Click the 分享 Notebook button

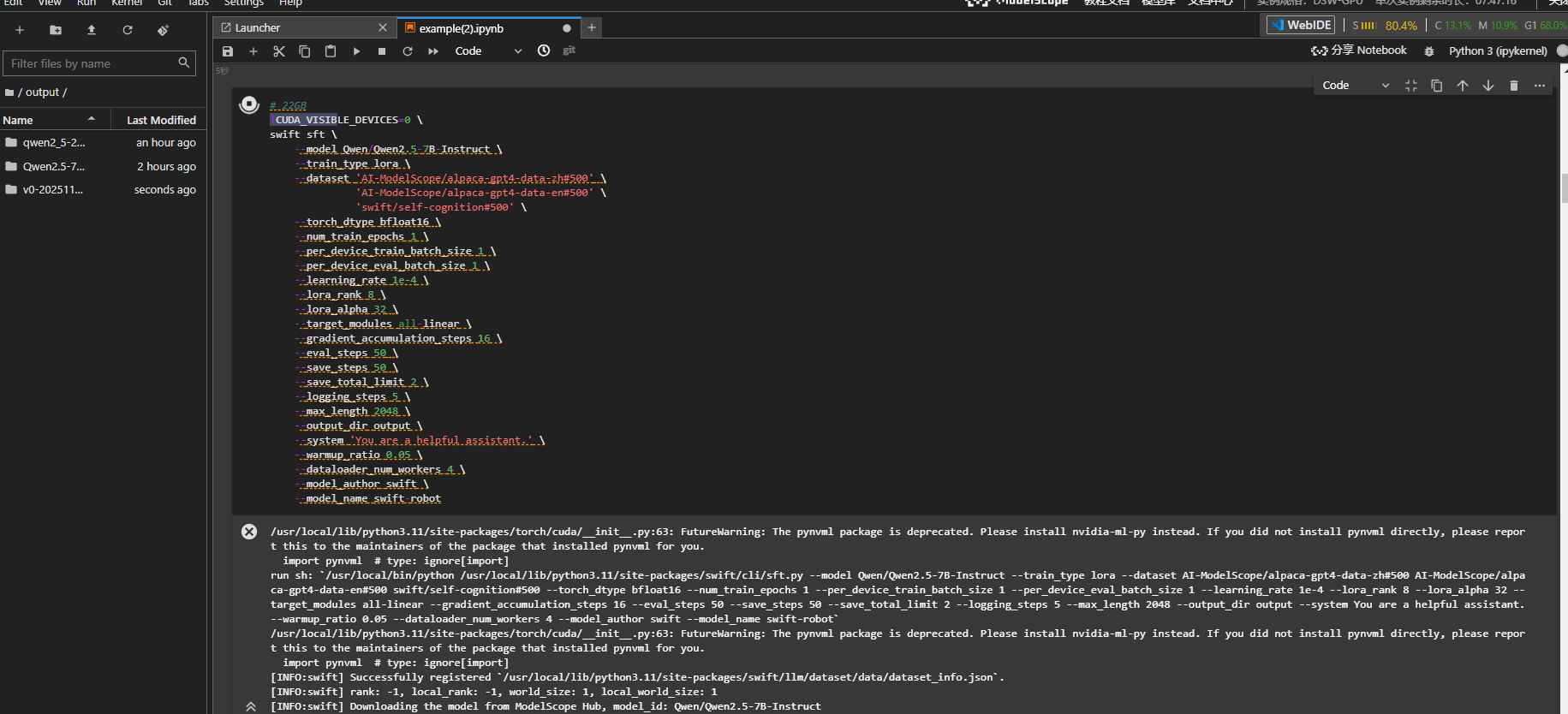coord(1359,51)
